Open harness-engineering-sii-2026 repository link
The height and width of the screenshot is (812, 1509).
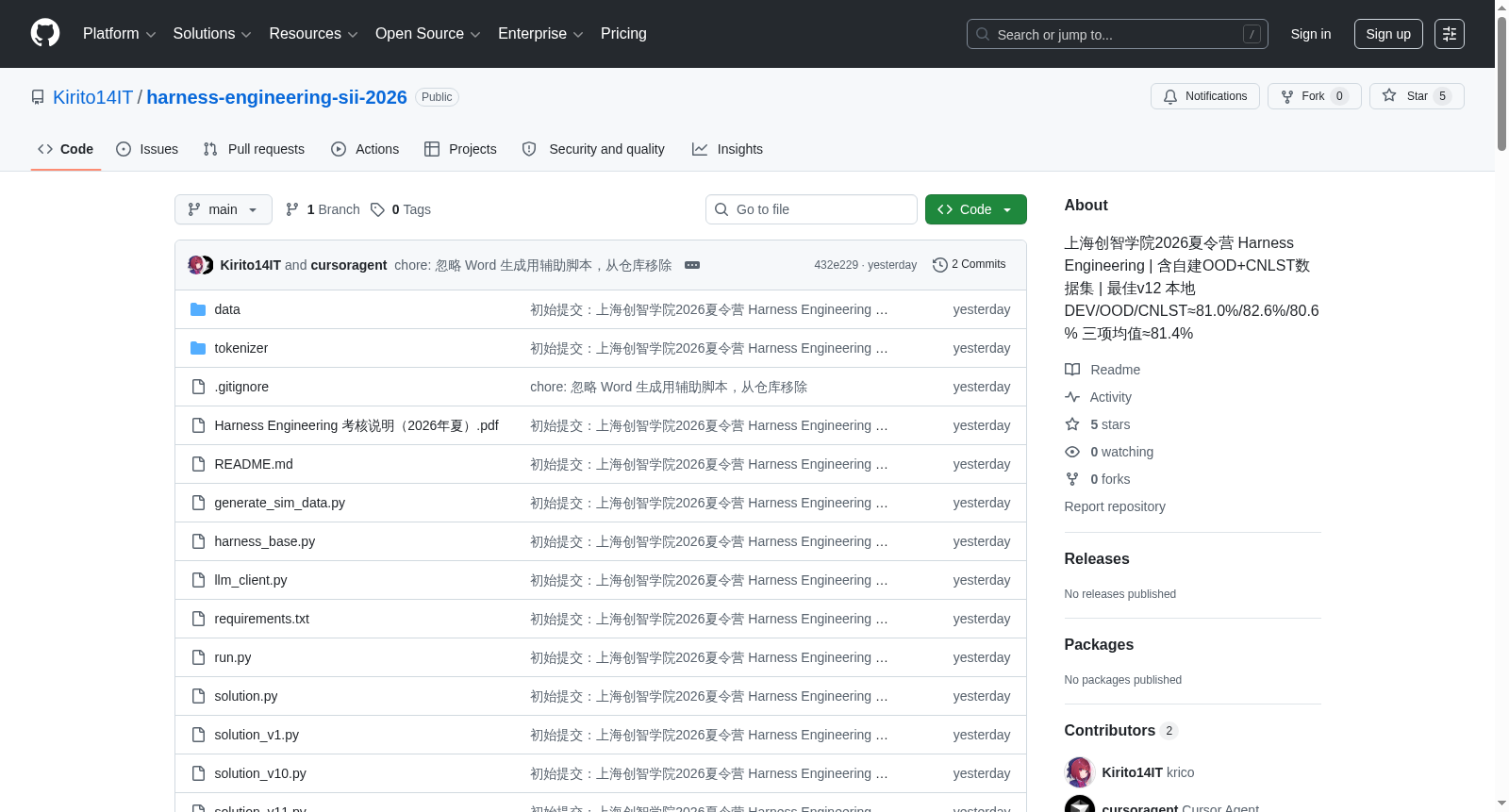[277, 97]
